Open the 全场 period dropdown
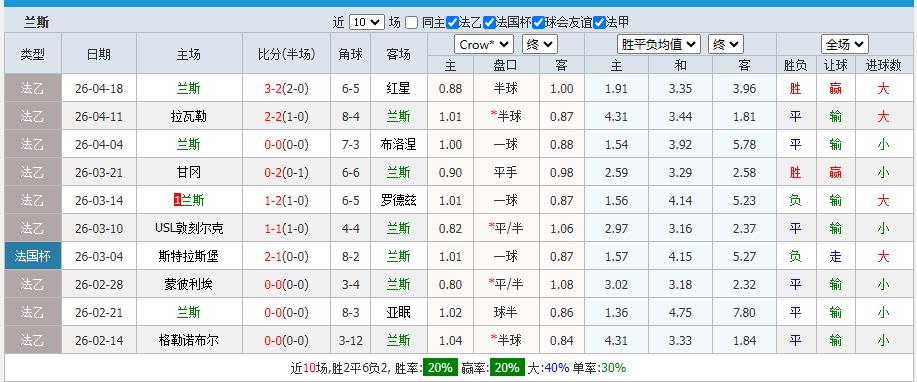The width and height of the screenshot is (917, 382). point(844,44)
